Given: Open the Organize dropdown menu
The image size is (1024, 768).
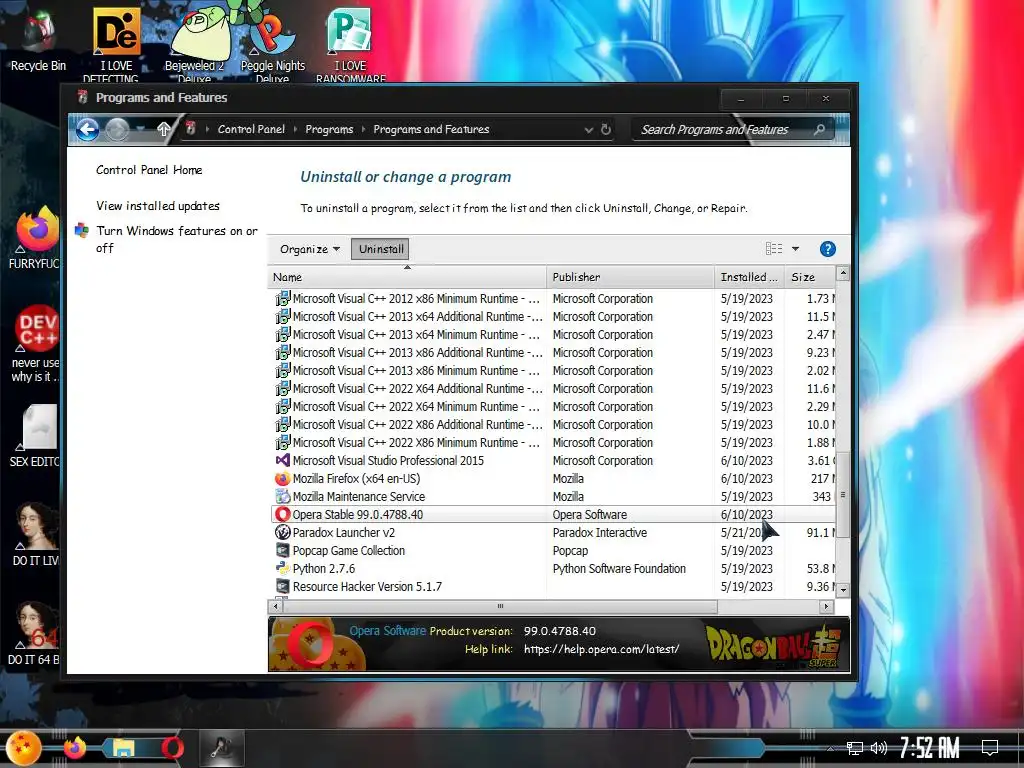Looking at the screenshot, I should click(310, 249).
